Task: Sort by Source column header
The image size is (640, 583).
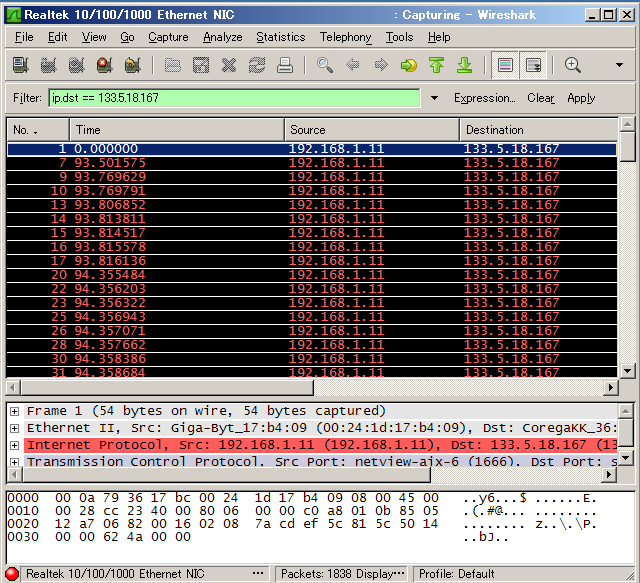Action: pyautogui.click(x=372, y=130)
